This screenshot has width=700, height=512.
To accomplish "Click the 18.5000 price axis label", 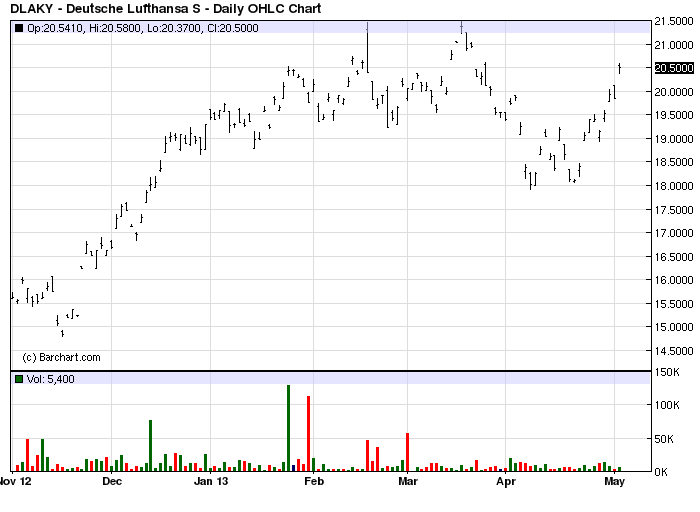I will (x=674, y=162).
